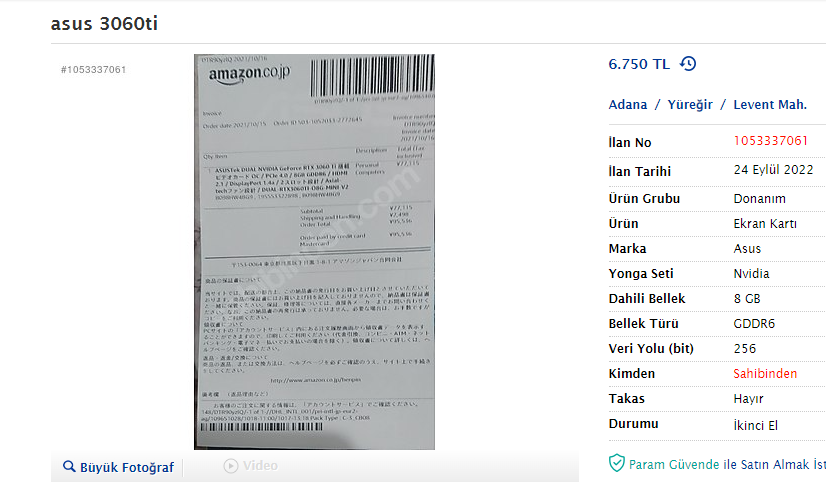
Task: Open the Amazon invoice photo
Action: click(x=314, y=252)
